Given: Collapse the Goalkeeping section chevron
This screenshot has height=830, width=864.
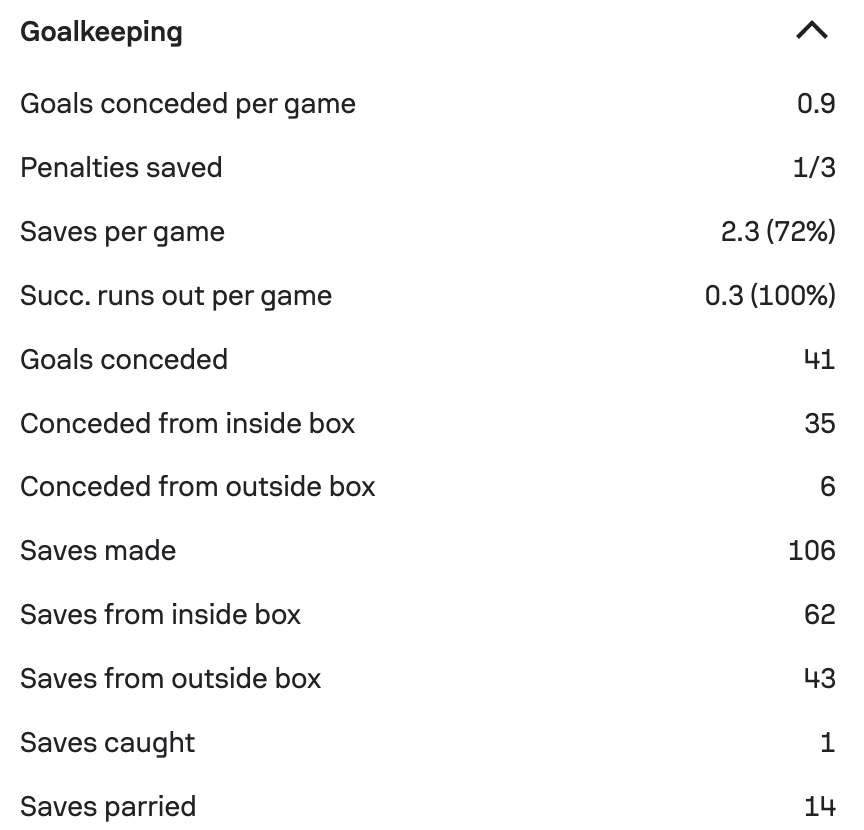Looking at the screenshot, I should click(812, 31).
